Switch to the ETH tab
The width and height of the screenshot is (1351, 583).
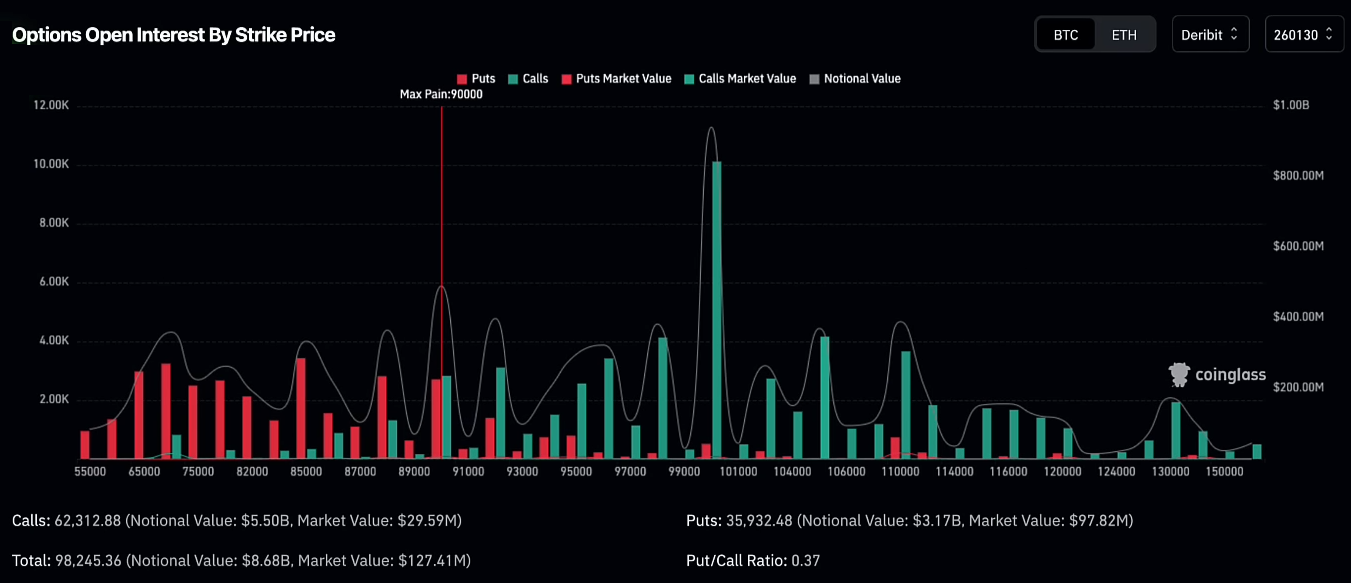tap(1124, 35)
